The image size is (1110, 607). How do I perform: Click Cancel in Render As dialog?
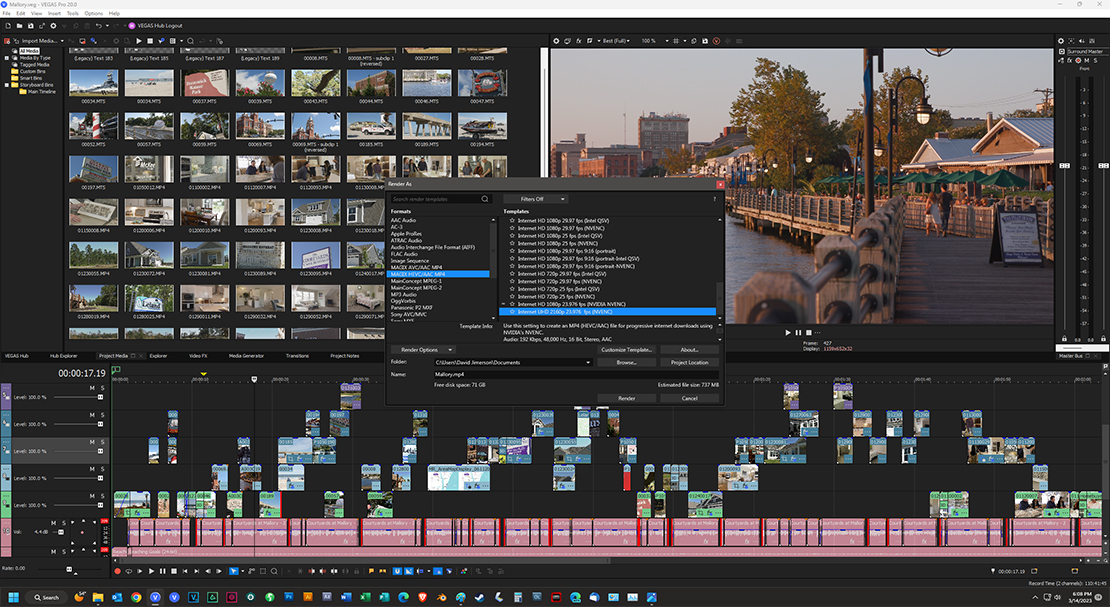[x=690, y=398]
